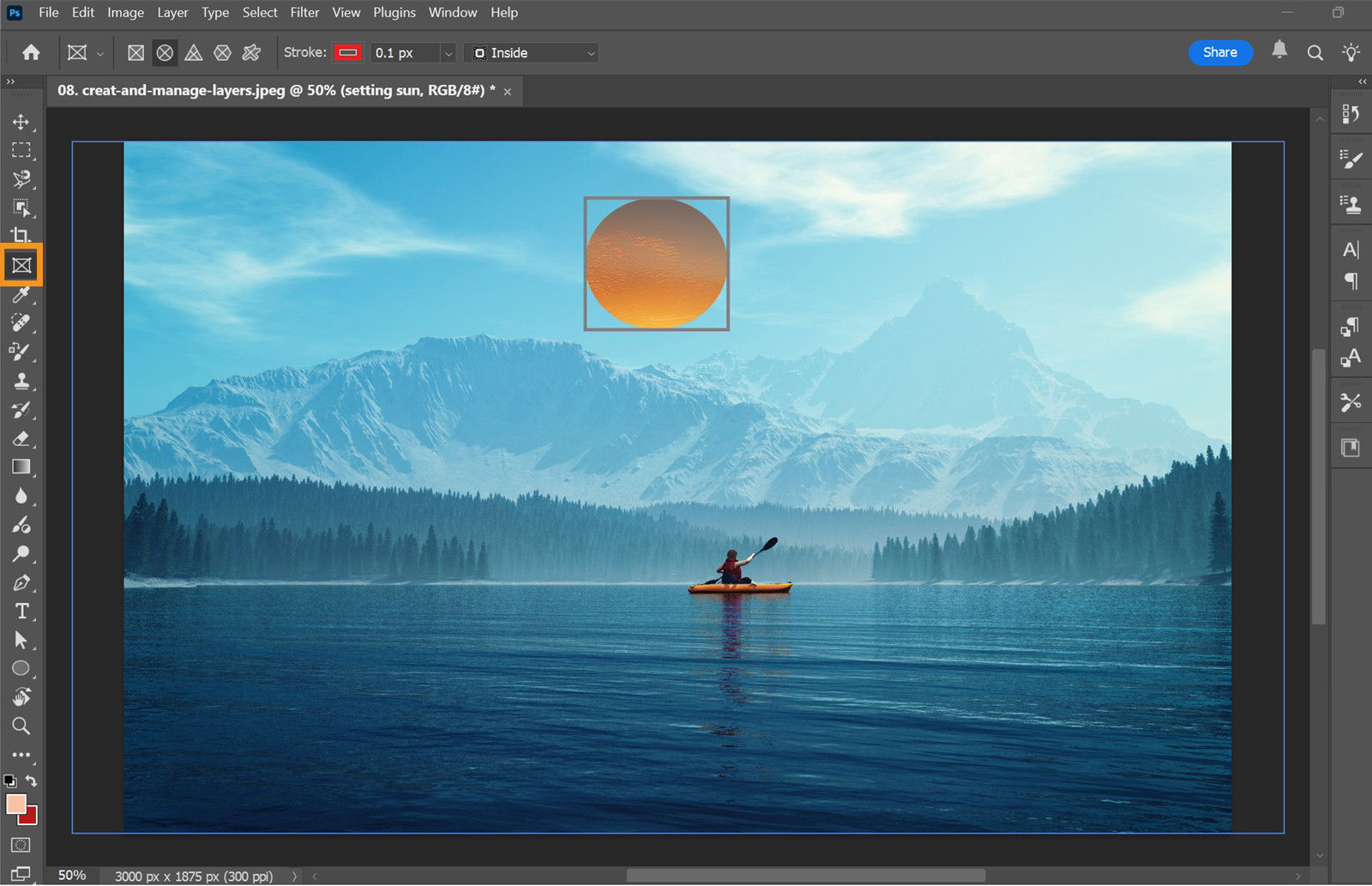Switch to the Rectangular Frame option
Screen dimensions: 1372x886
(x=135, y=52)
